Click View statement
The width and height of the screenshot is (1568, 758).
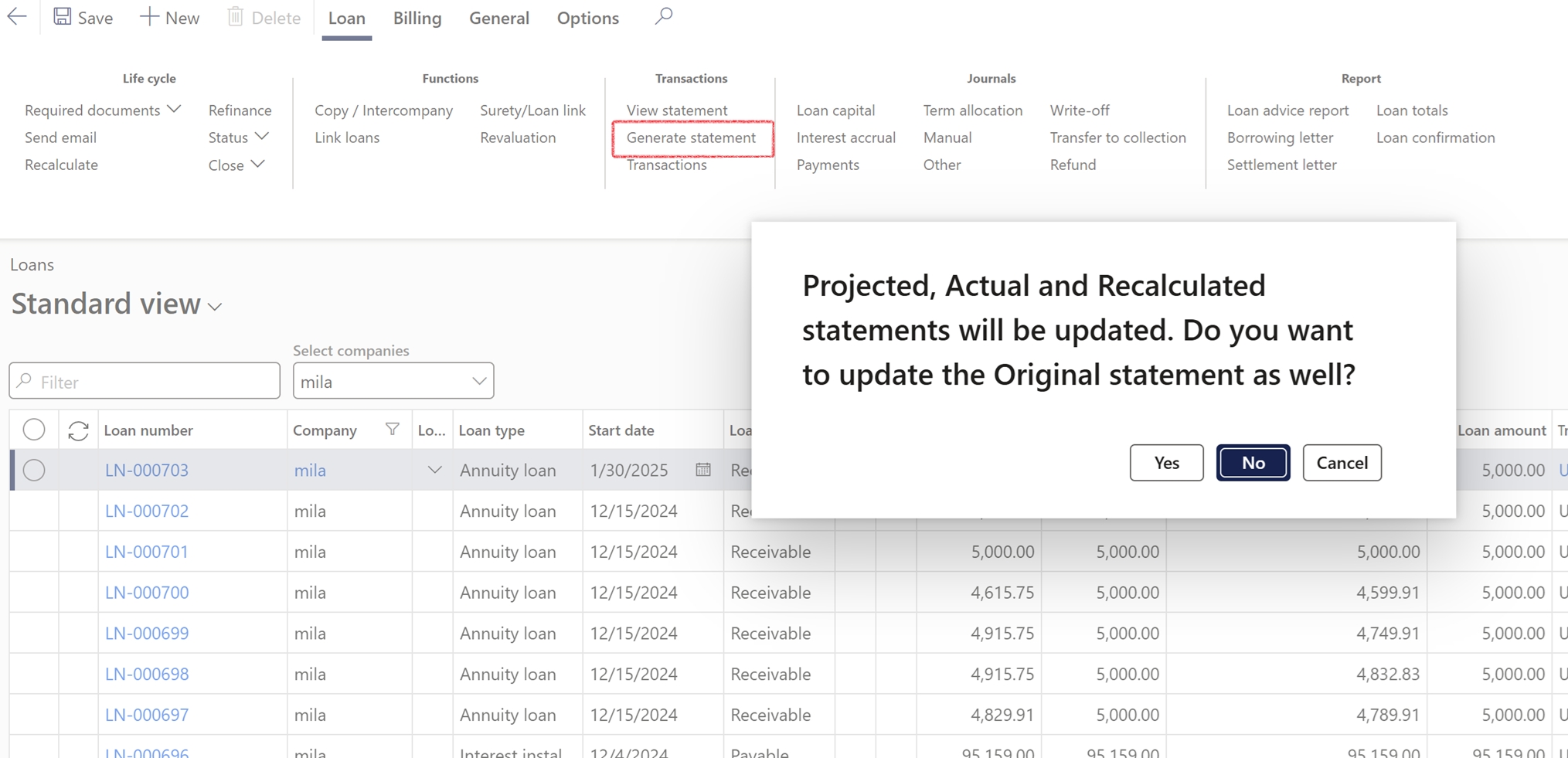coord(676,110)
